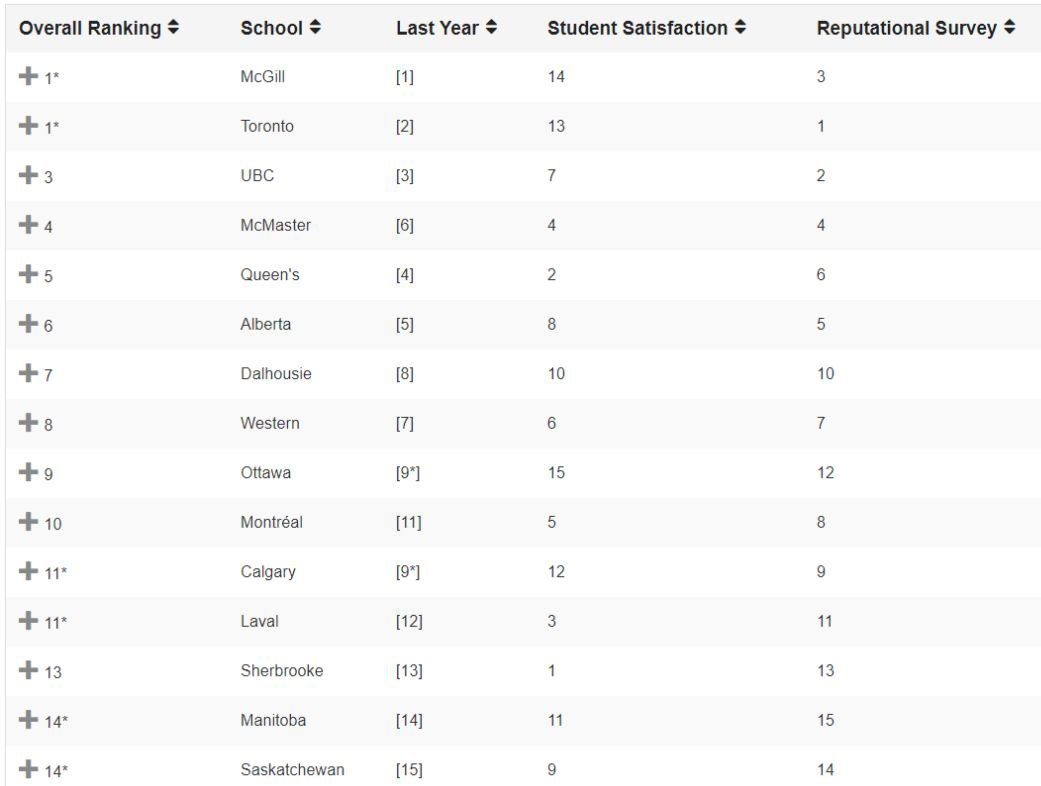Sort by Last Year column arrows
The image size is (1041, 786).
[491, 27]
